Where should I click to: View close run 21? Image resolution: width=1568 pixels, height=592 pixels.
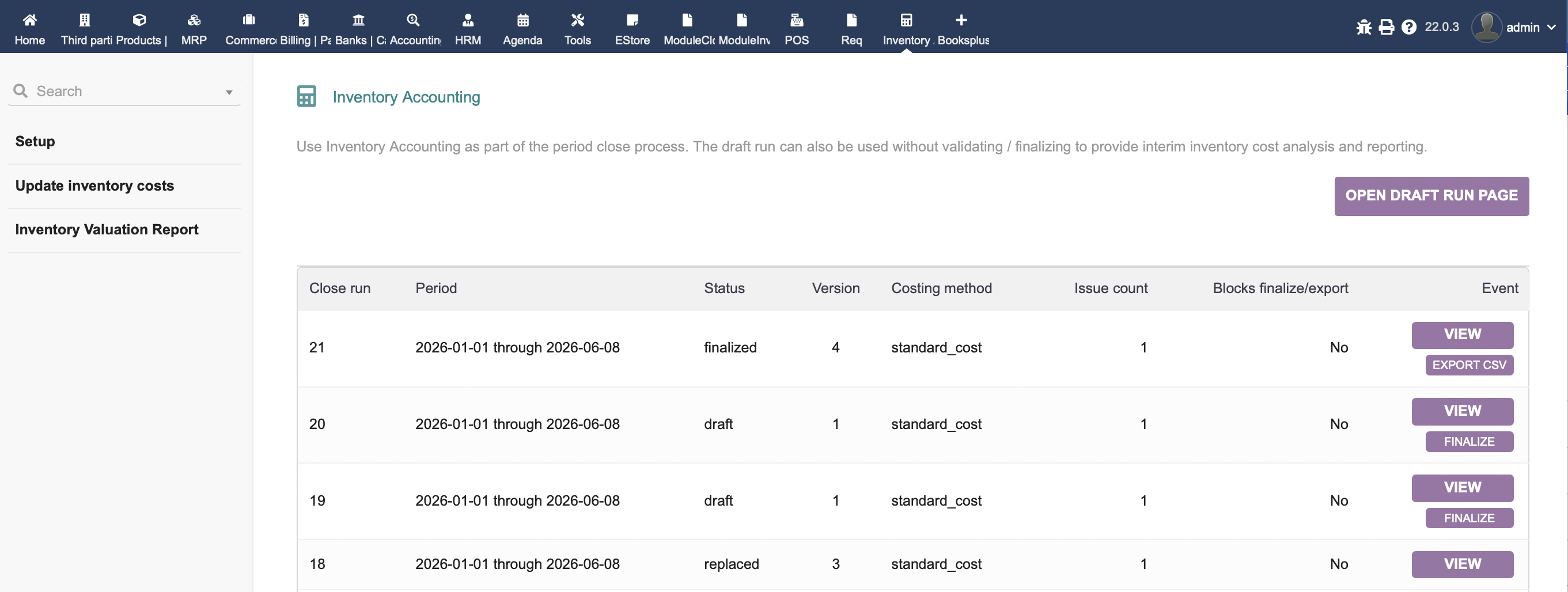1462,335
